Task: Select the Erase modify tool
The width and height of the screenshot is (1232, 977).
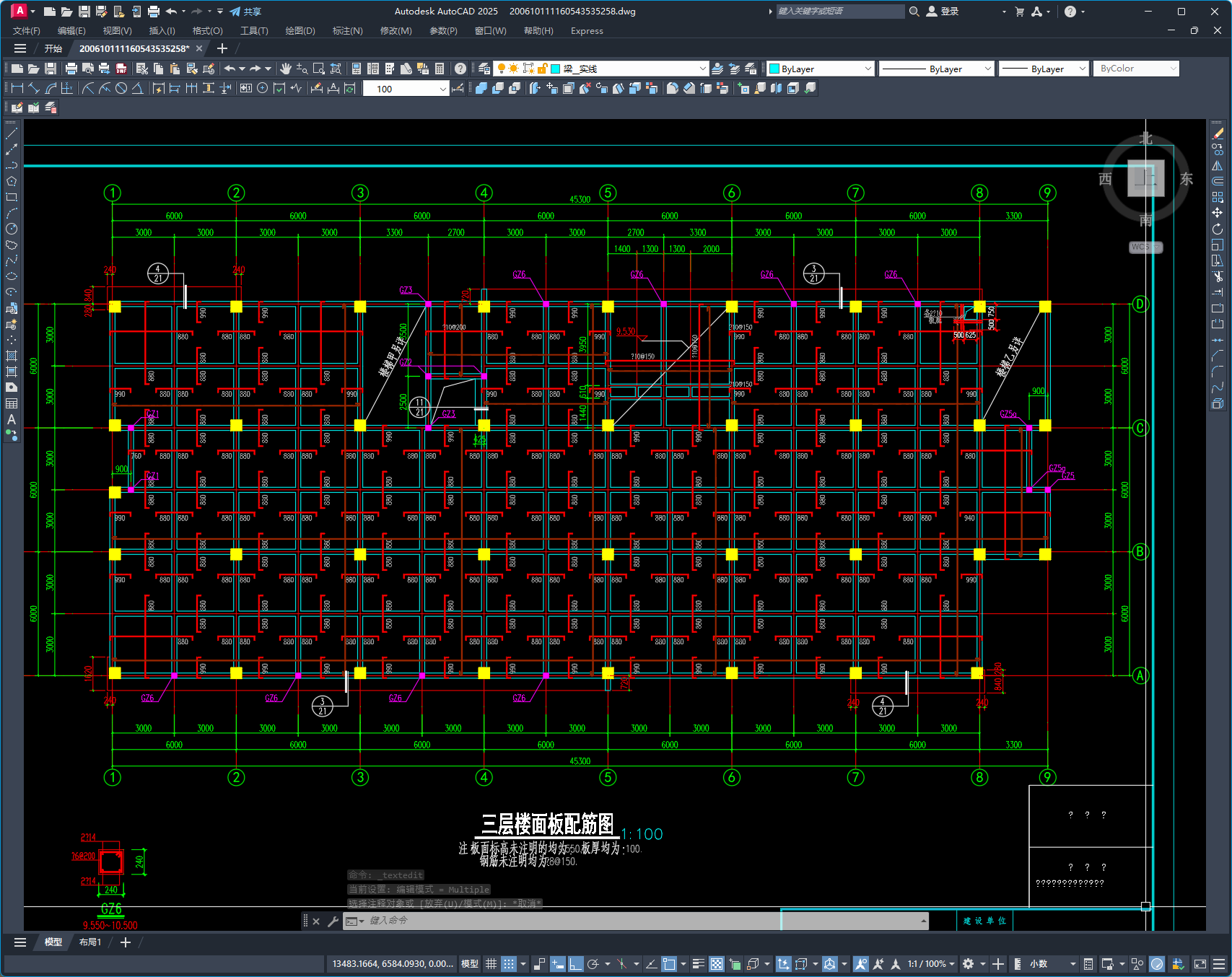Action: tap(1218, 133)
